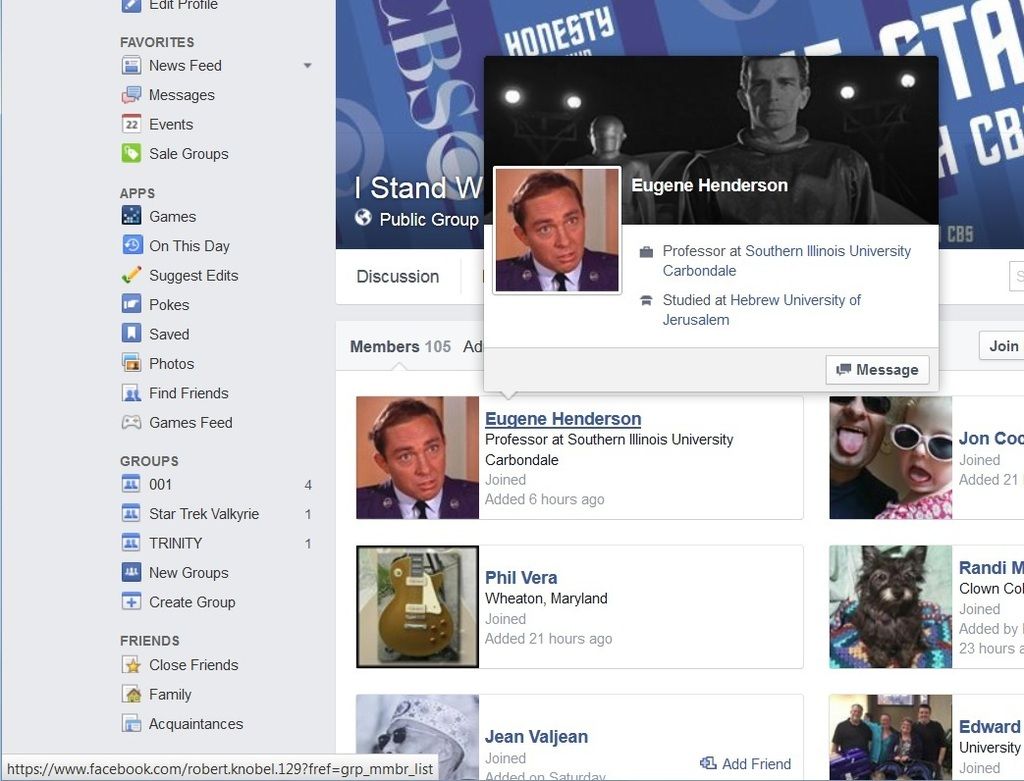Click the Suggest Edits pencil icon
The width and height of the screenshot is (1024, 781).
(131, 275)
